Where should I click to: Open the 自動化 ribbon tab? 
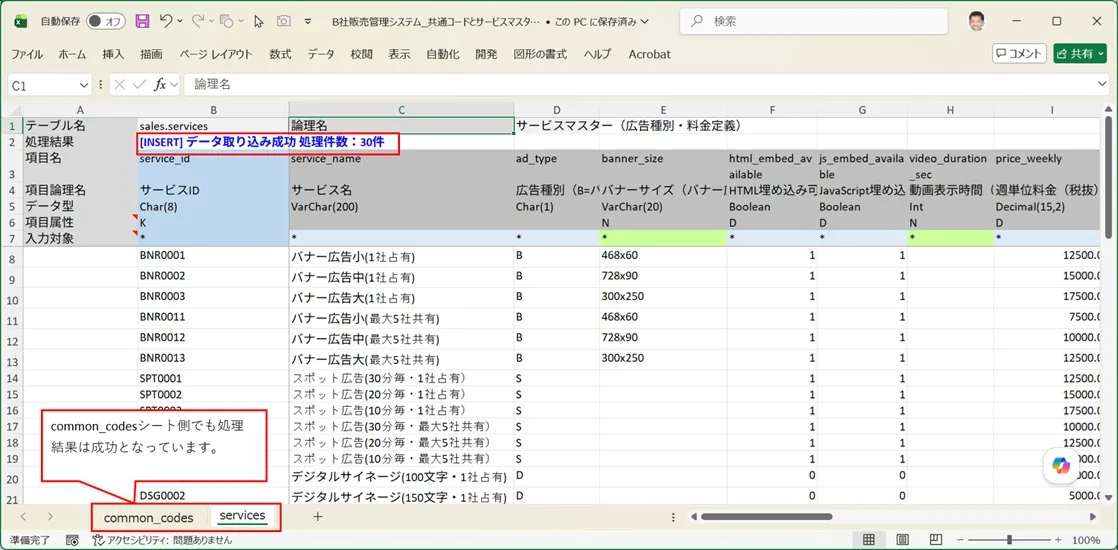pyautogui.click(x=443, y=54)
